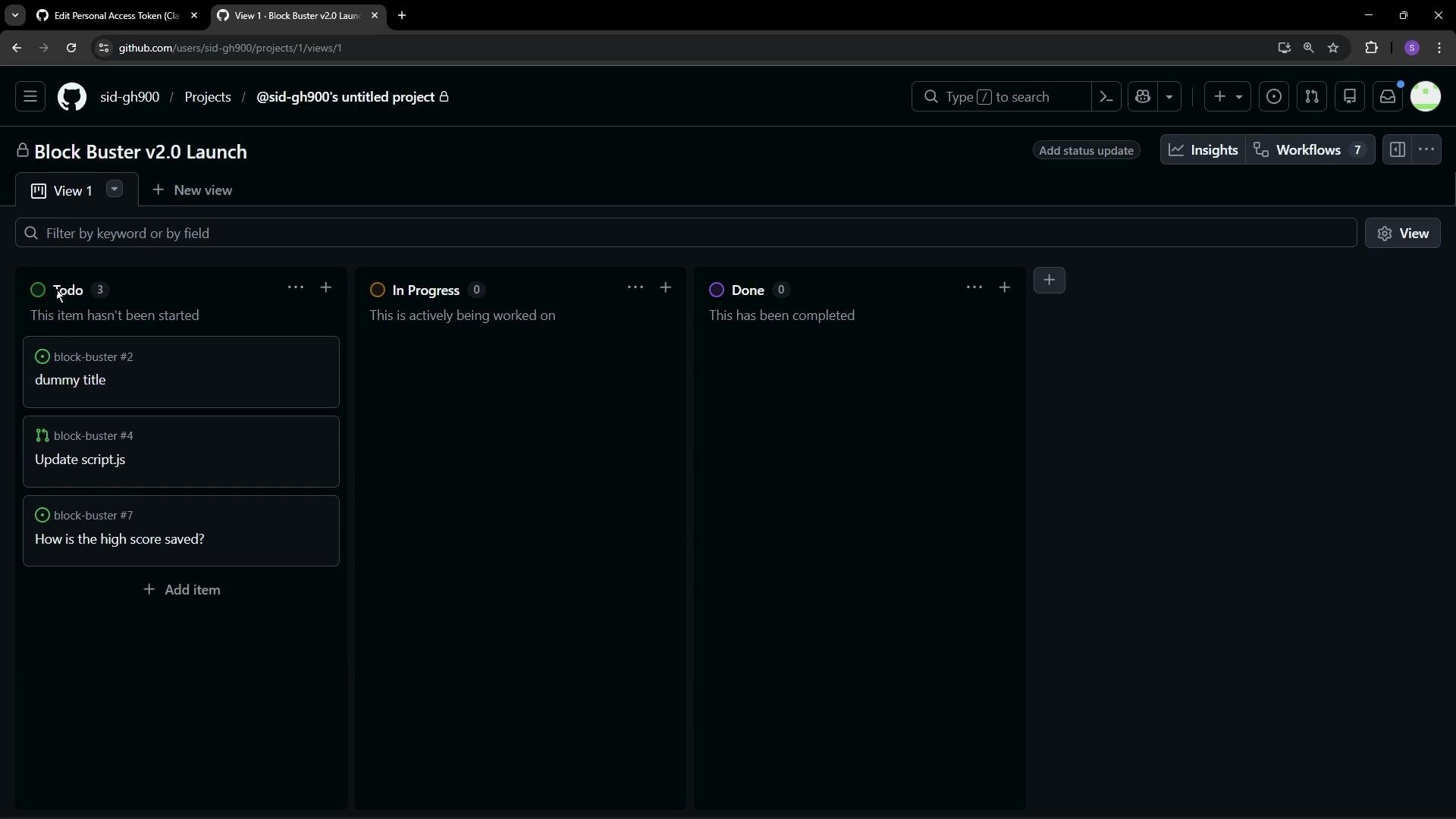1456x819 pixels.
Task: Open browser extensions puzzle icon
Action: pos(1372,48)
